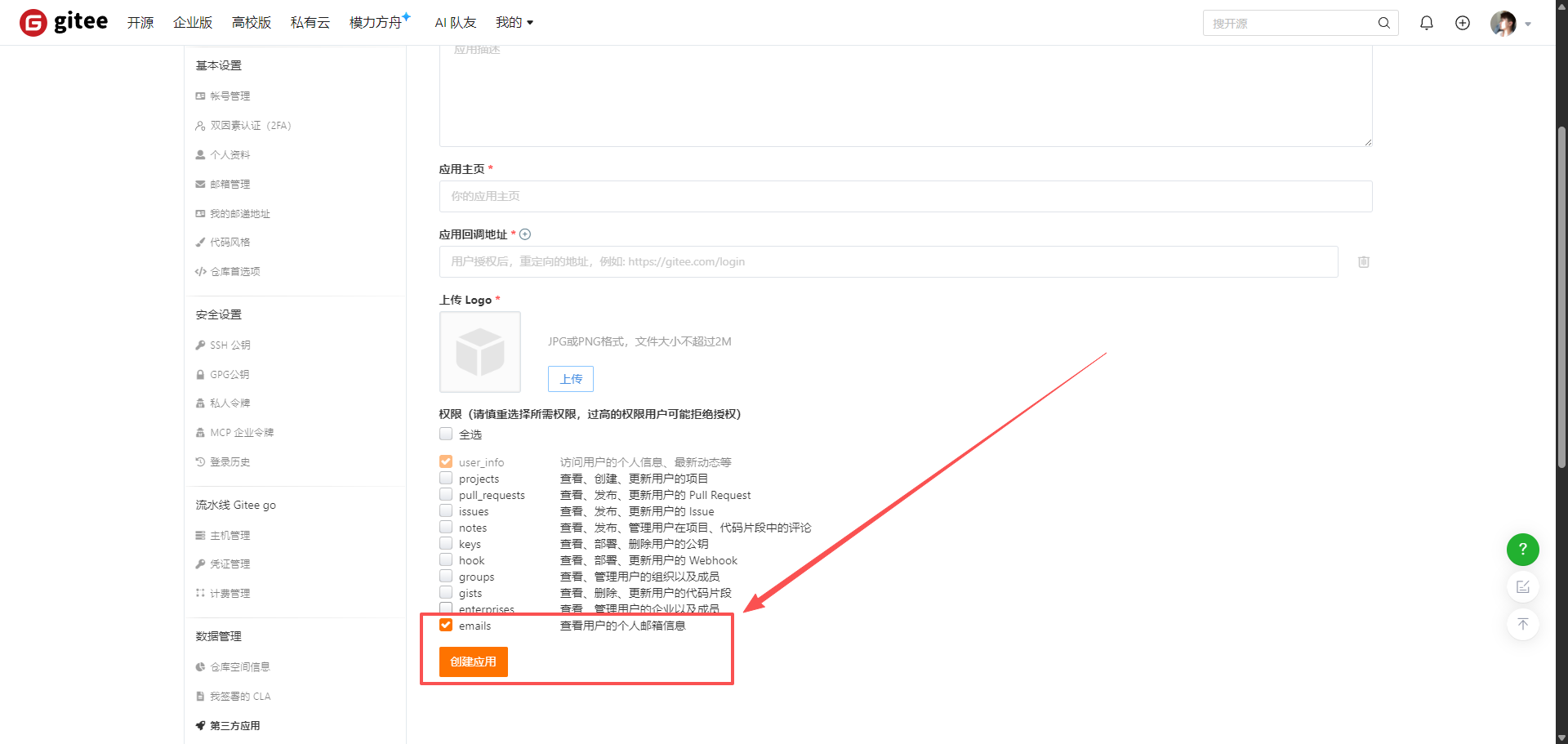Image resolution: width=1568 pixels, height=744 pixels.
Task: Click the plus create-new icon in header
Action: (1462, 23)
